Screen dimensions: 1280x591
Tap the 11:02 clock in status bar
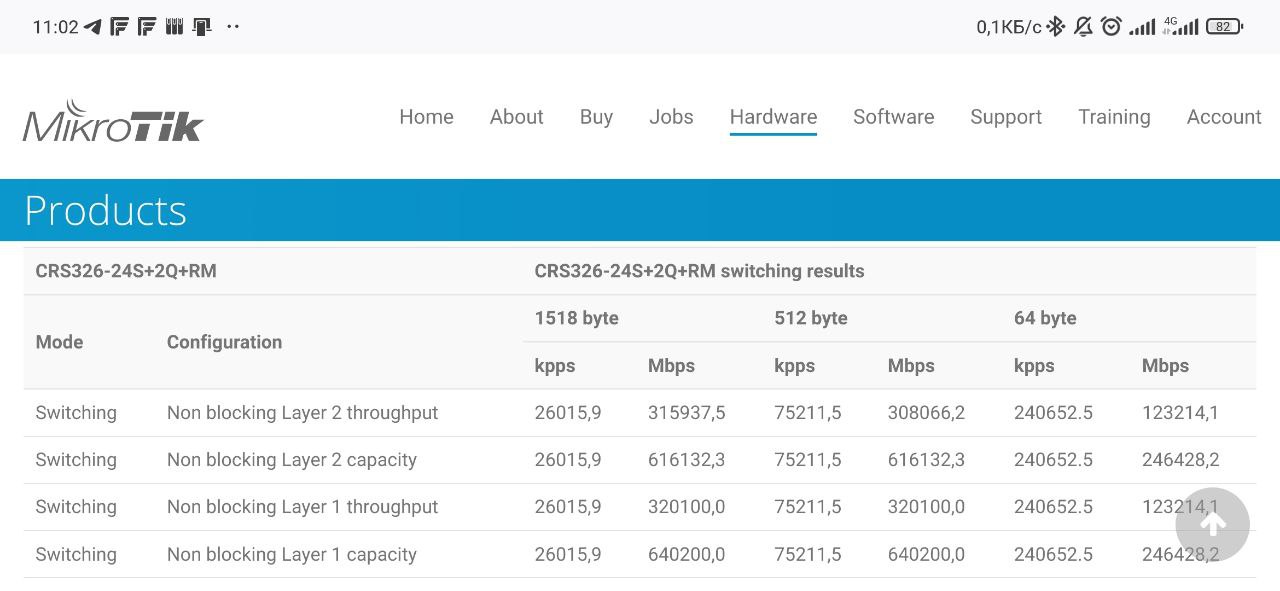click(x=55, y=27)
